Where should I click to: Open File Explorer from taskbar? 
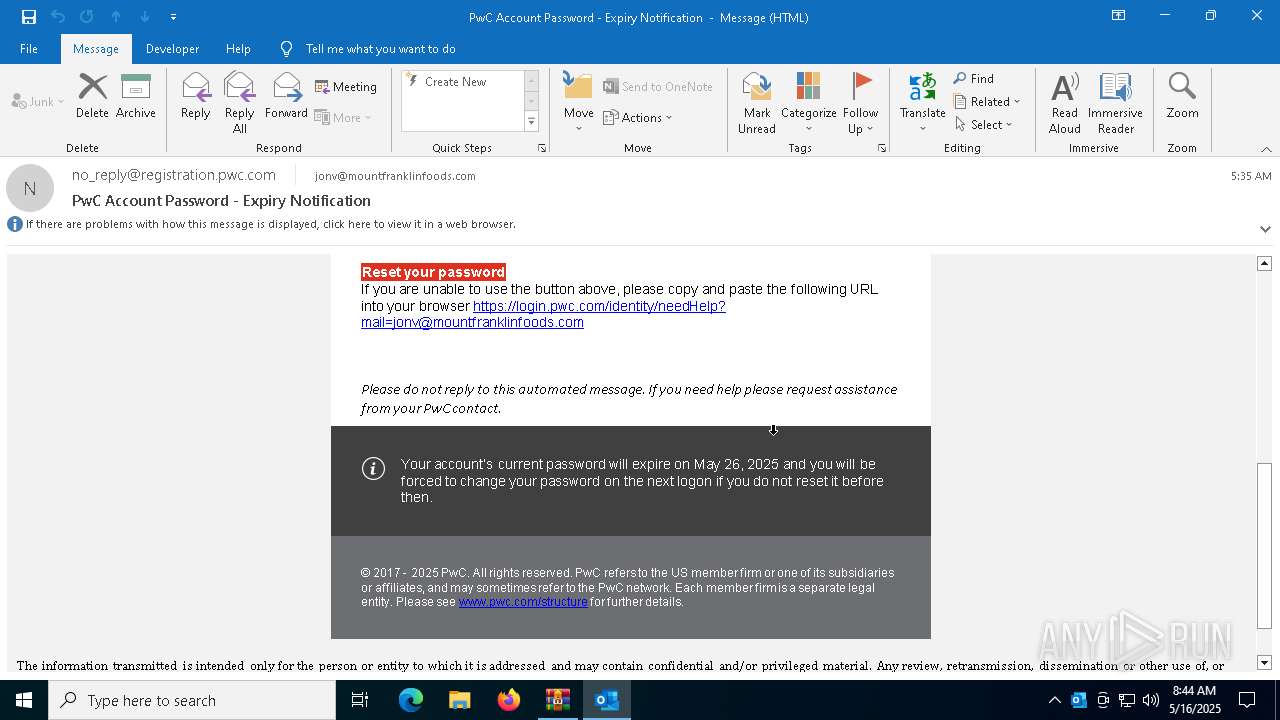click(459, 700)
